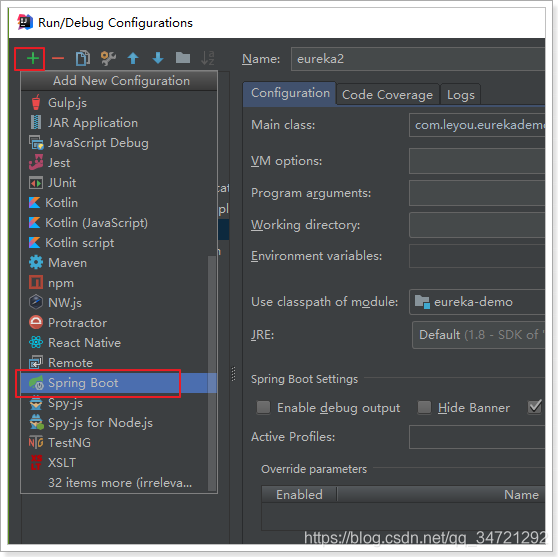Choose Jest configuration type
Screen dimensions: 558x557
[x=119, y=163]
